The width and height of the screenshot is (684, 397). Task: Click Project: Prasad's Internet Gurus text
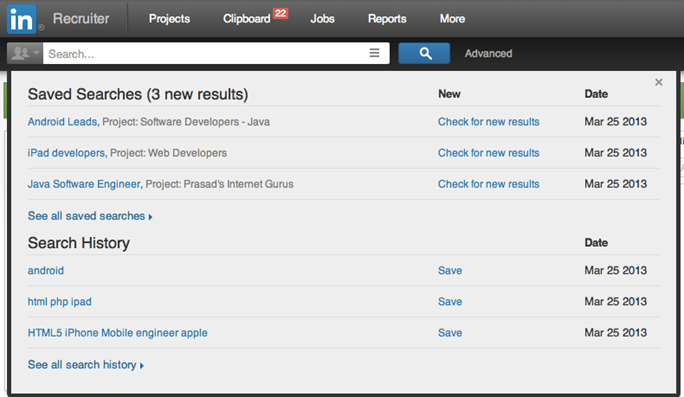coord(219,184)
